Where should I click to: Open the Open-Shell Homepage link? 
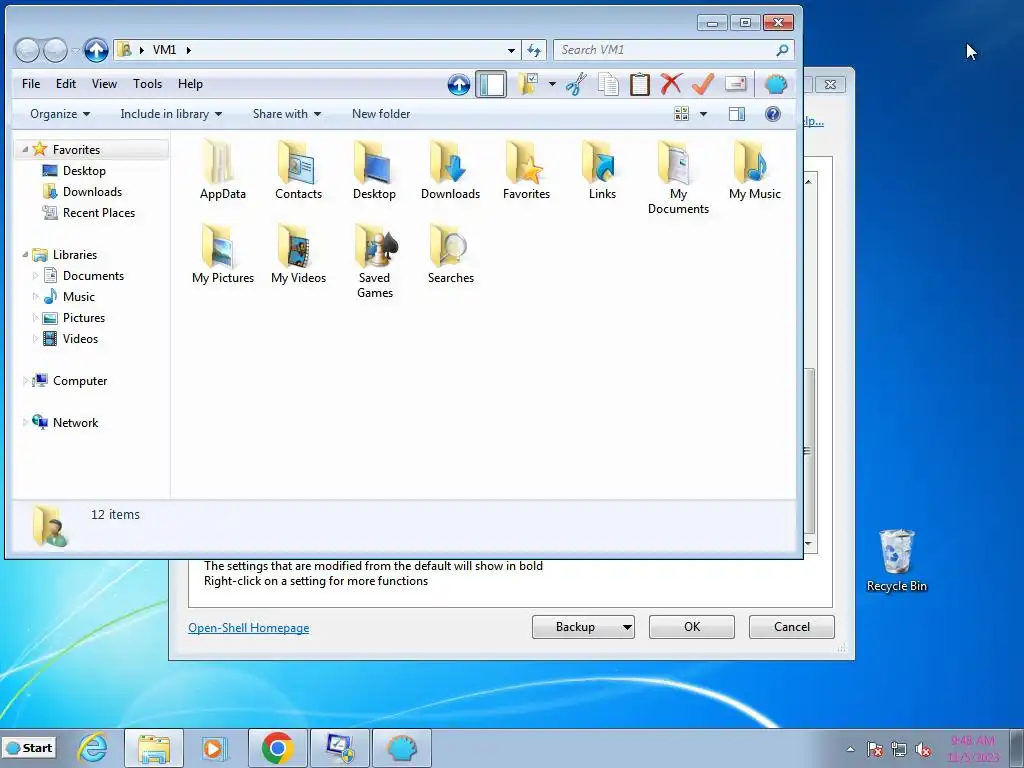coord(248,628)
